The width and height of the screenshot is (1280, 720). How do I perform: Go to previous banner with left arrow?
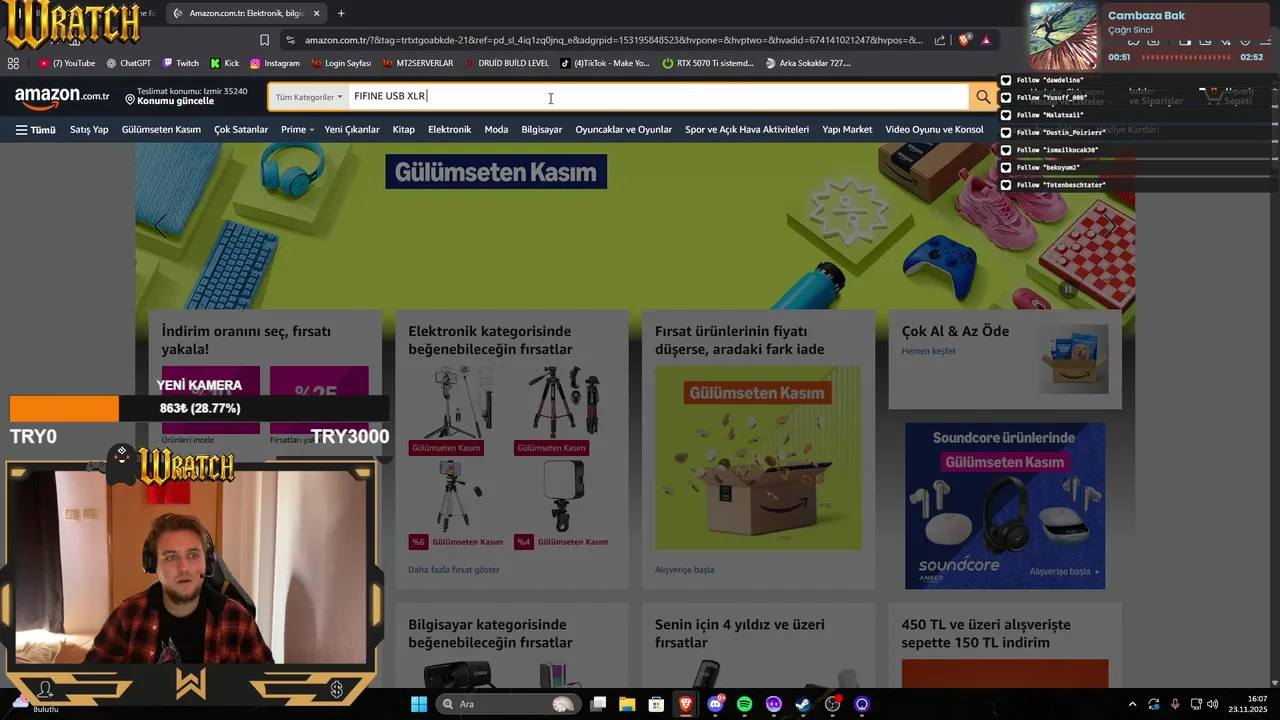pos(160,227)
